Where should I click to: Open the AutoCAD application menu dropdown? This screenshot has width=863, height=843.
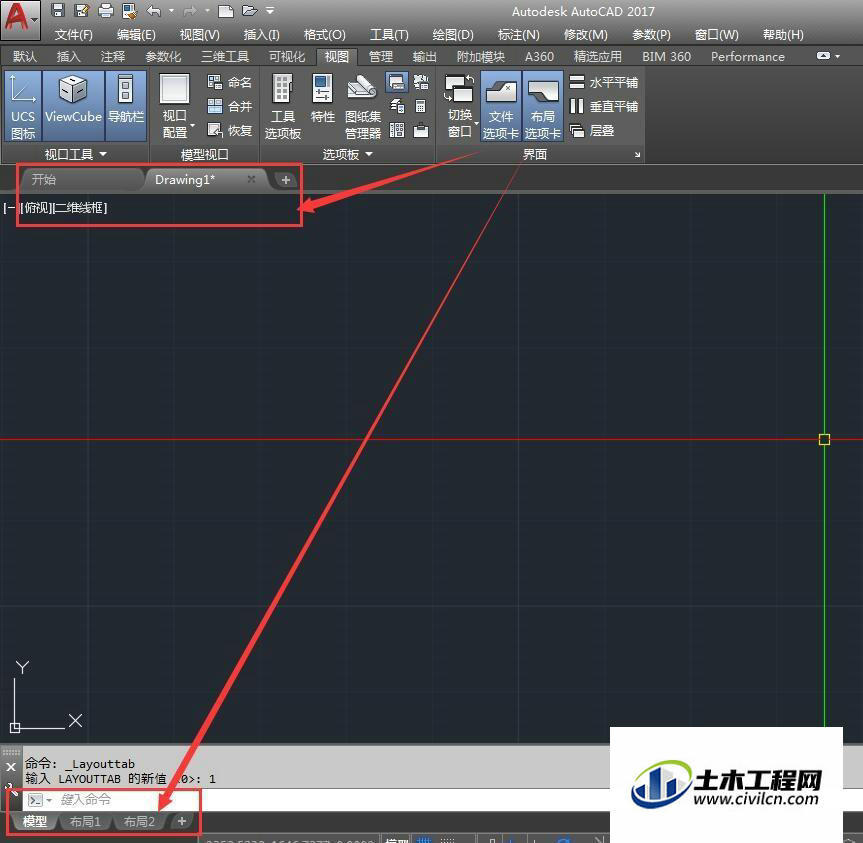pos(20,20)
